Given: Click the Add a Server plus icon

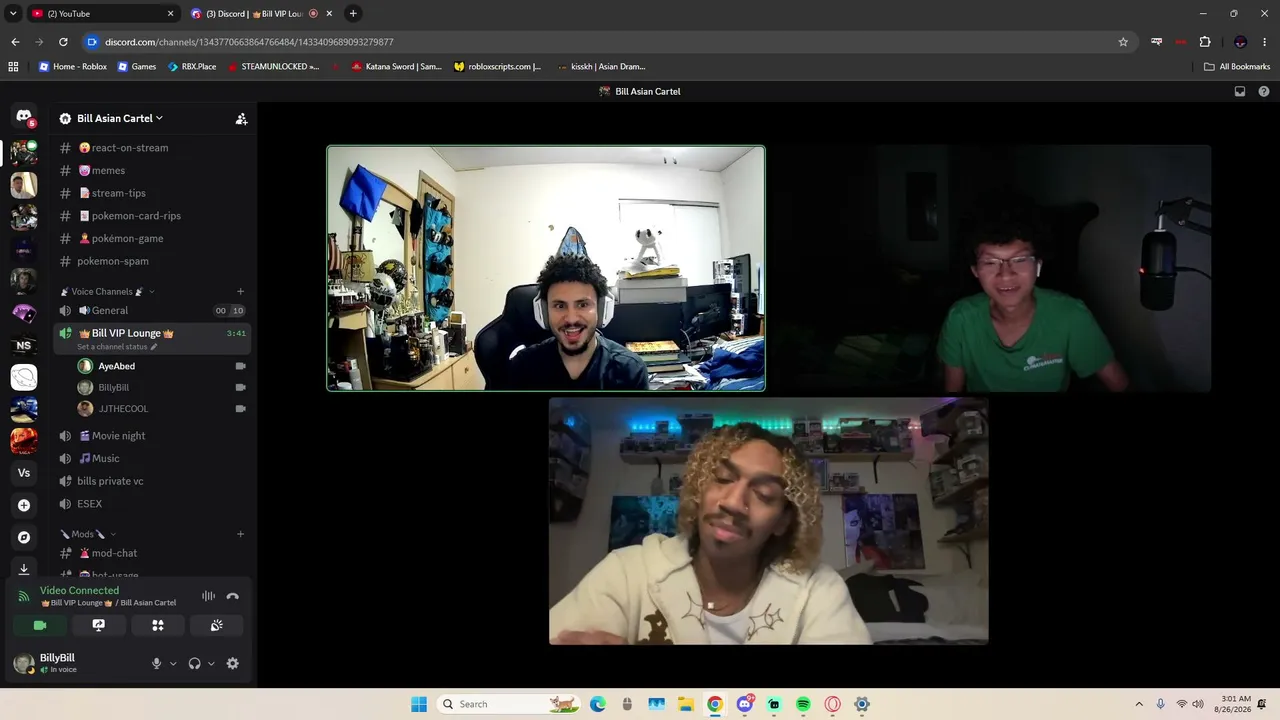Looking at the screenshot, I should pyautogui.click(x=24, y=505).
